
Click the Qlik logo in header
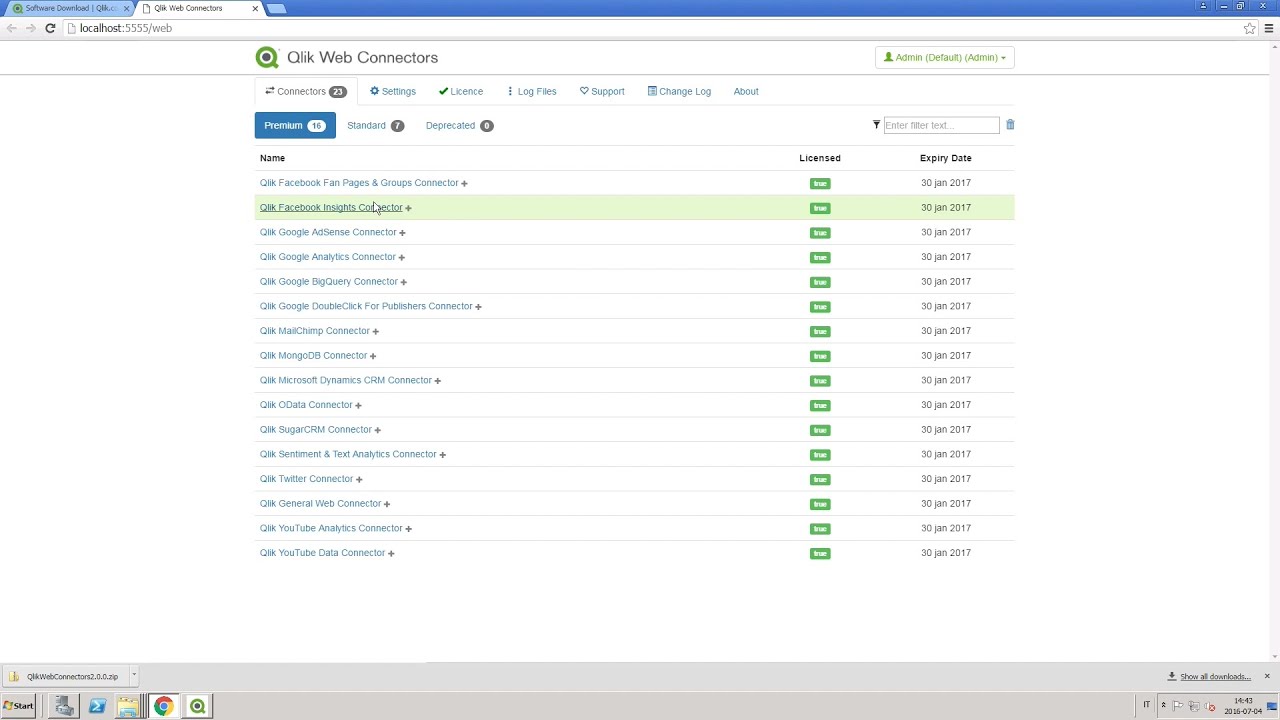267,58
